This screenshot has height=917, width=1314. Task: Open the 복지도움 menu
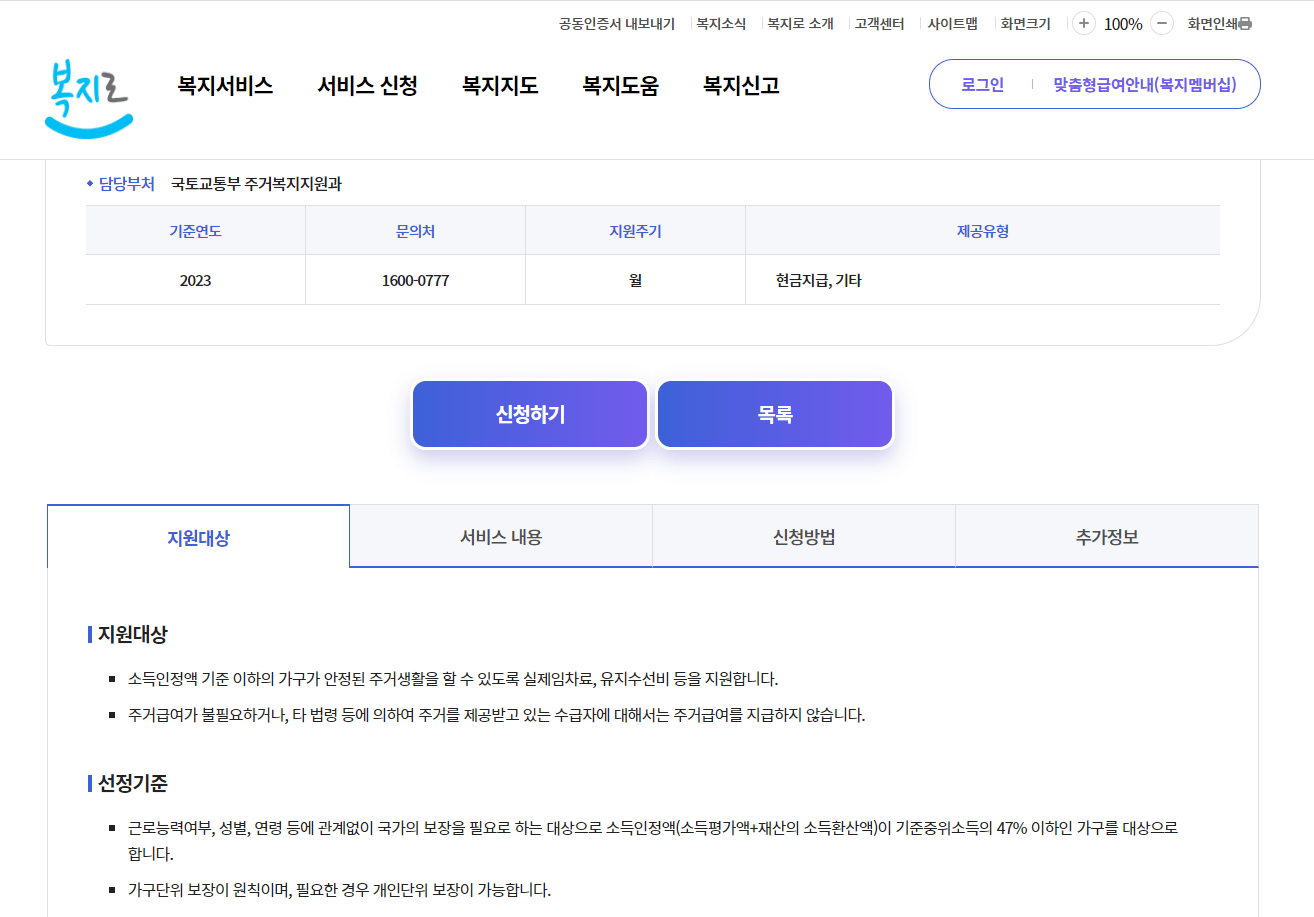(x=619, y=86)
